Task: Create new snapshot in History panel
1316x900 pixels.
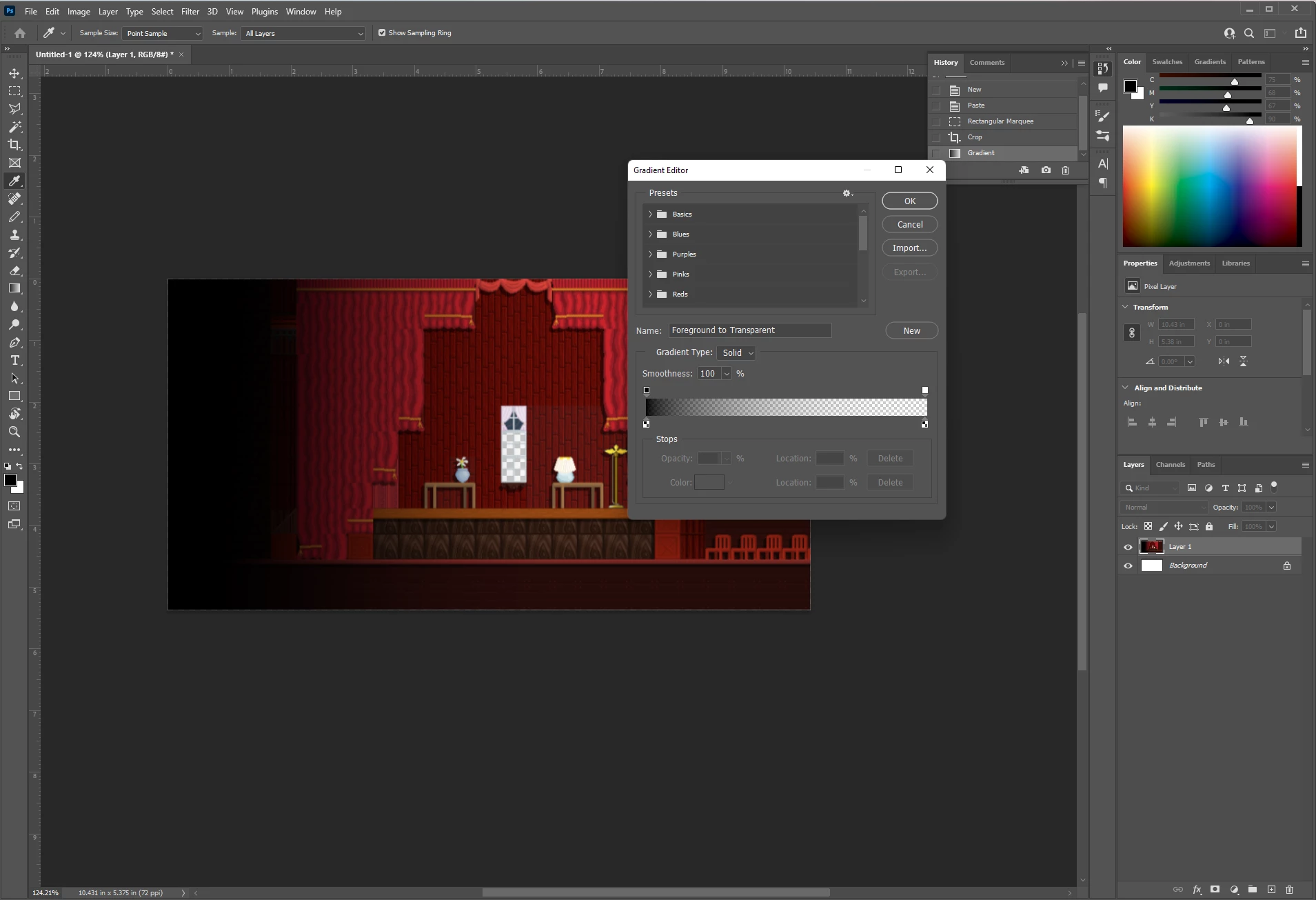Action: [x=1046, y=170]
